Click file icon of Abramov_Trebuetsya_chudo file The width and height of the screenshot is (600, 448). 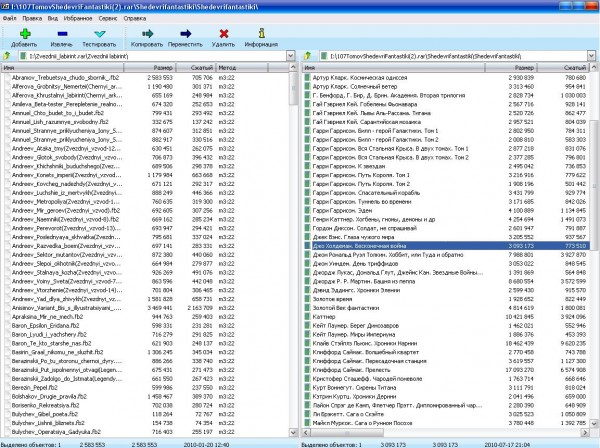click(7, 77)
